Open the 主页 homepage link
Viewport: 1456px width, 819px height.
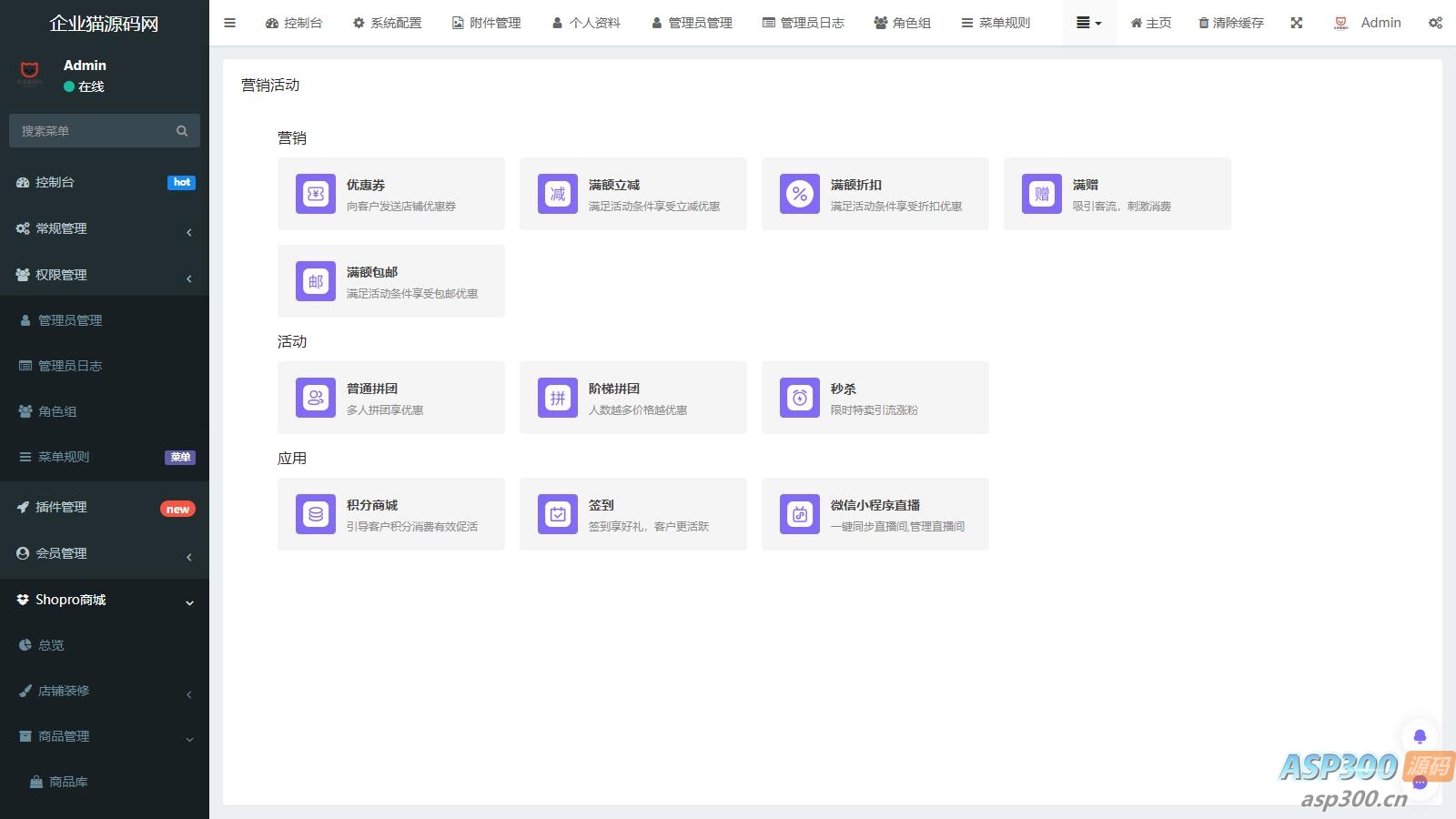tap(1149, 23)
